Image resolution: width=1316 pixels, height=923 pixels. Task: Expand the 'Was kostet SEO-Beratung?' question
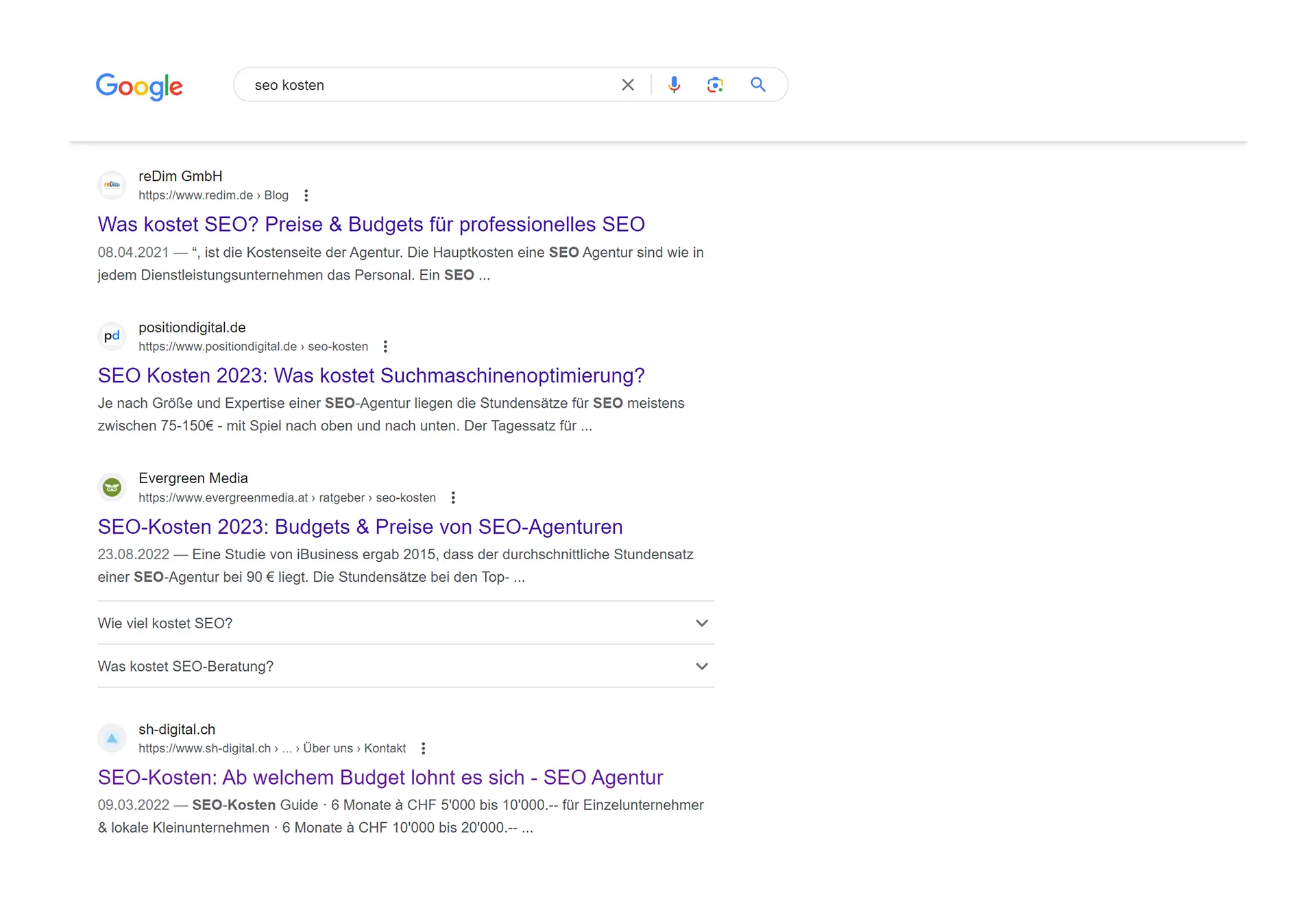click(406, 667)
